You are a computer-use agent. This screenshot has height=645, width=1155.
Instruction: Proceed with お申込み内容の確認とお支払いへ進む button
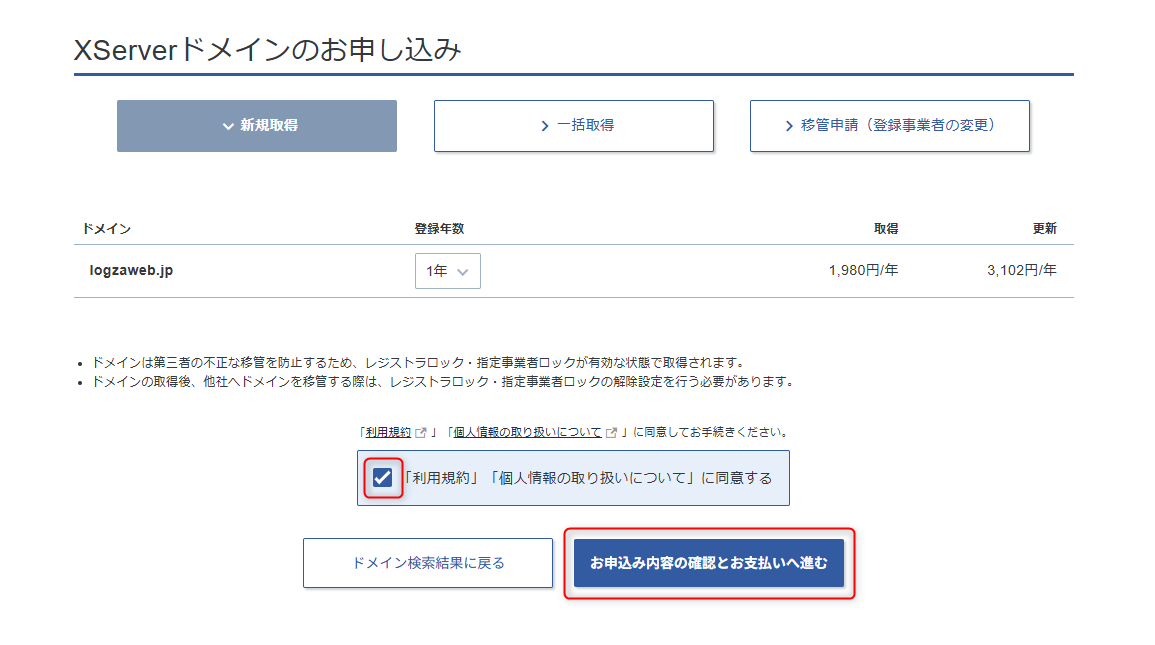[x=709, y=563]
